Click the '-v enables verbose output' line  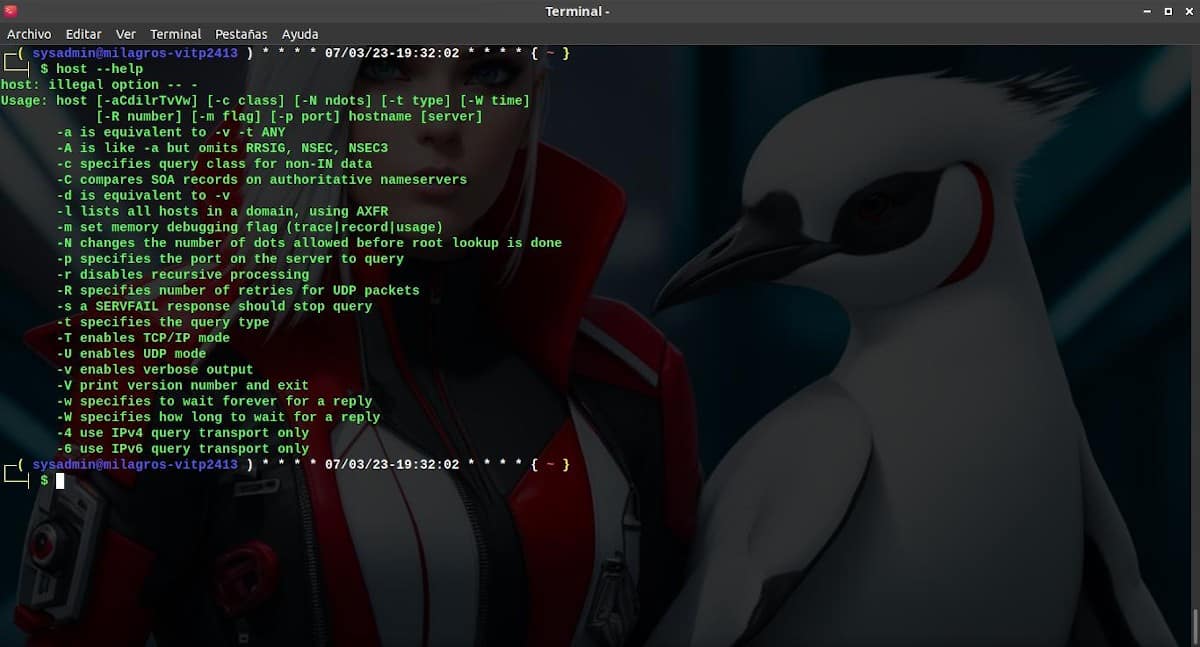(x=155, y=370)
